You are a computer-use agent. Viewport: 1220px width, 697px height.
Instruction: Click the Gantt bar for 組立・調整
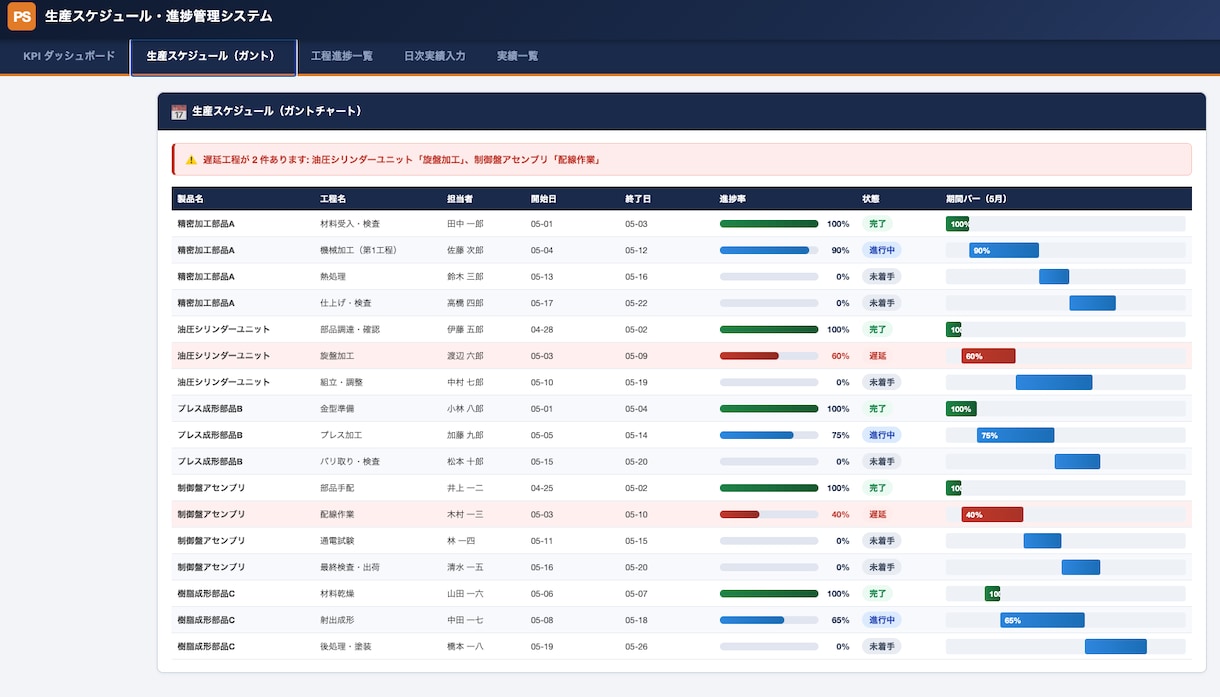click(1054, 382)
